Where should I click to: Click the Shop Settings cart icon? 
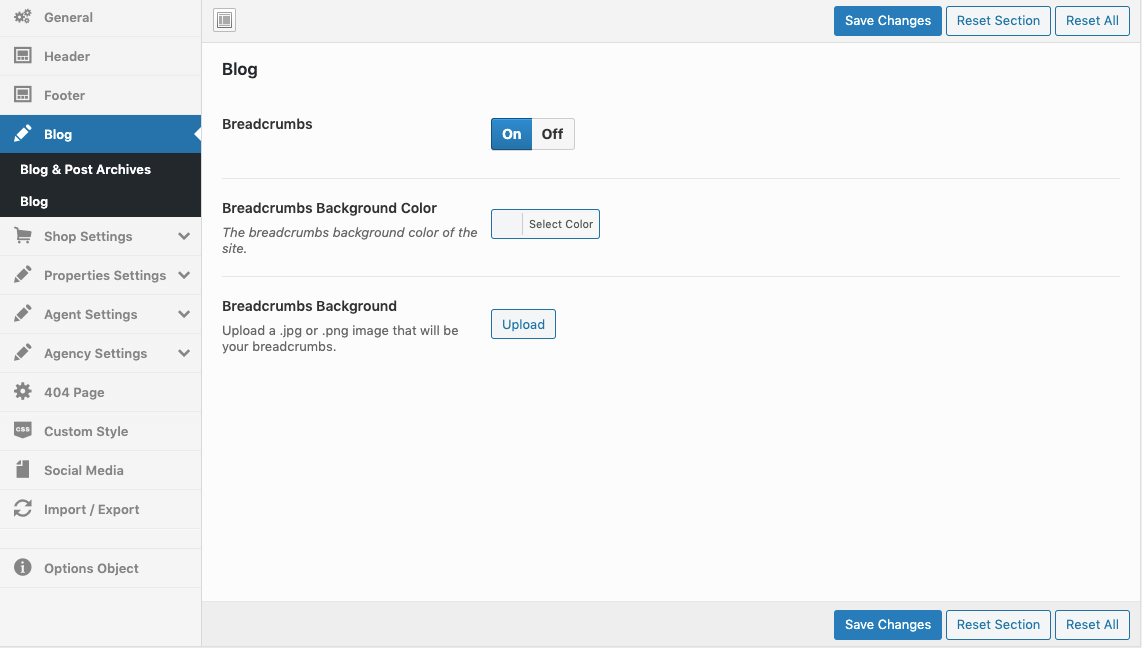23,236
